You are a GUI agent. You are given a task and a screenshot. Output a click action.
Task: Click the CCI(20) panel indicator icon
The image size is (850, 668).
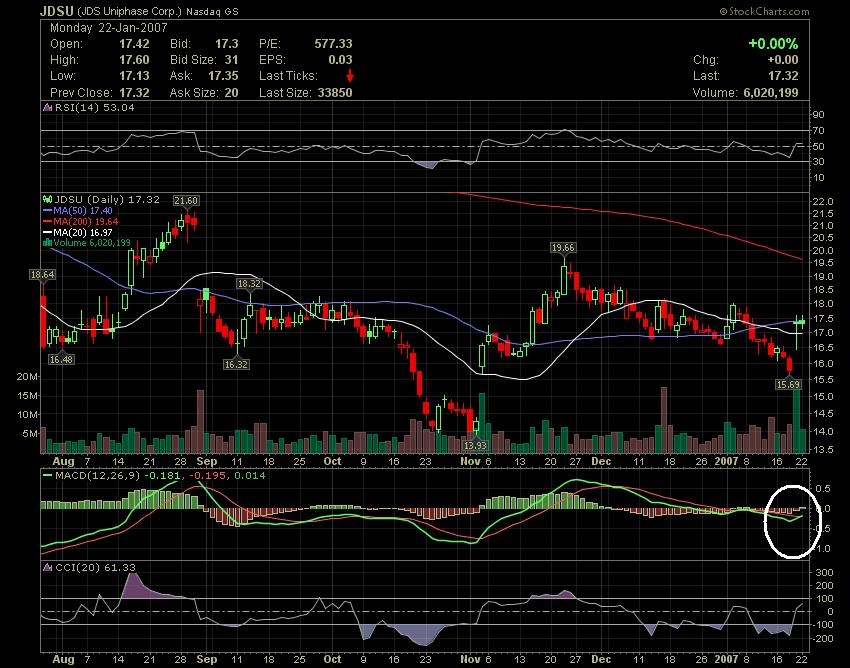(x=47, y=567)
